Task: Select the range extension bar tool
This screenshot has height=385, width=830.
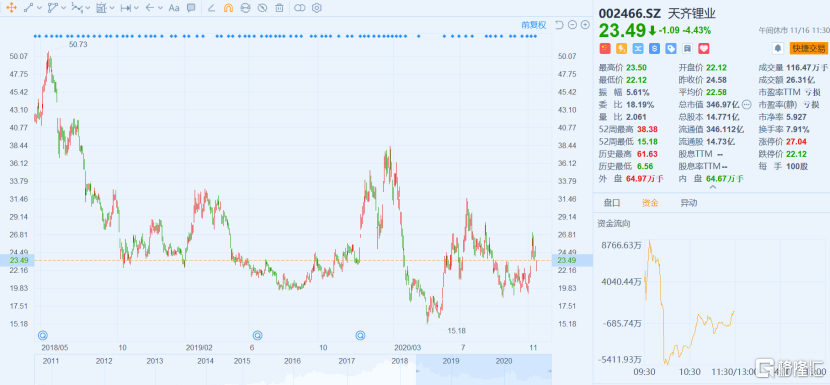Action: (x=125, y=8)
